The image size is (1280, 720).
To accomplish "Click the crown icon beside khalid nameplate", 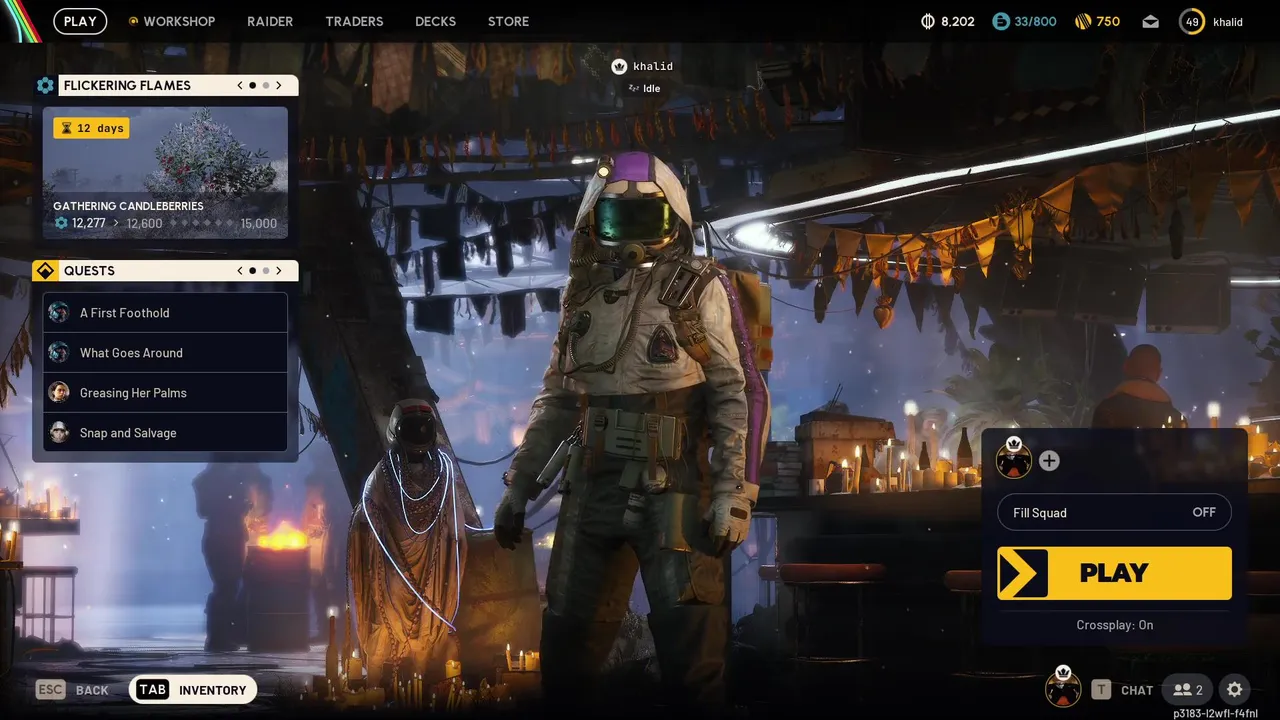I will point(619,66).
